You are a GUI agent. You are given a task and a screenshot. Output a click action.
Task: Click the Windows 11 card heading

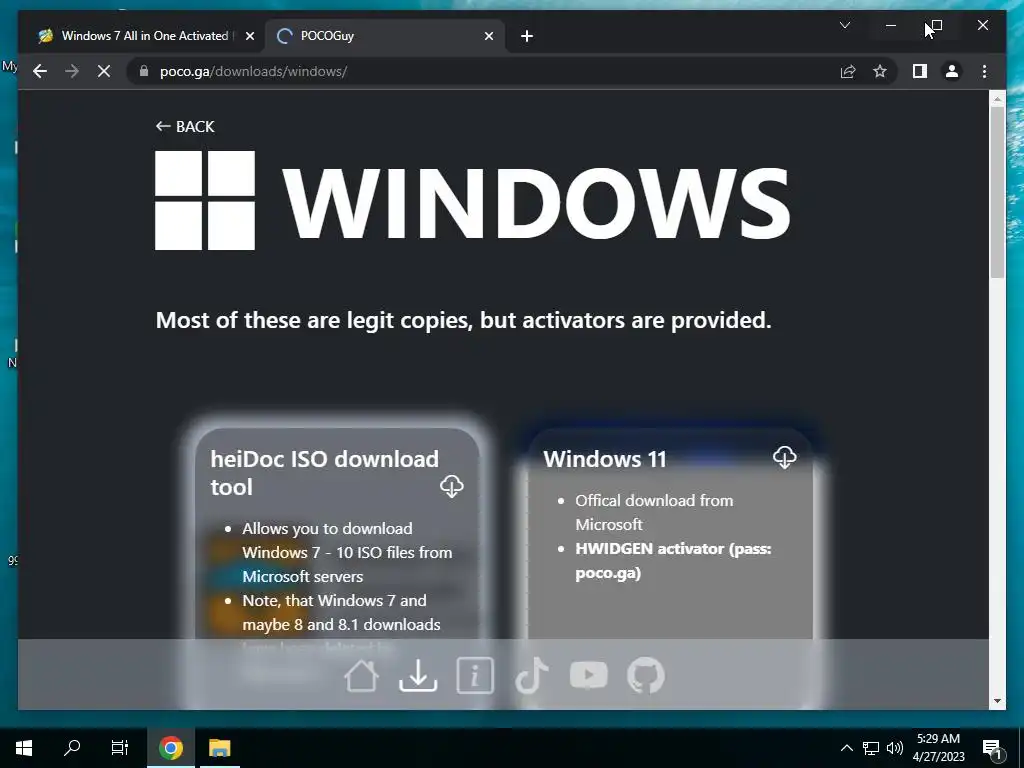pyautogui.click(x=605, y=459)
